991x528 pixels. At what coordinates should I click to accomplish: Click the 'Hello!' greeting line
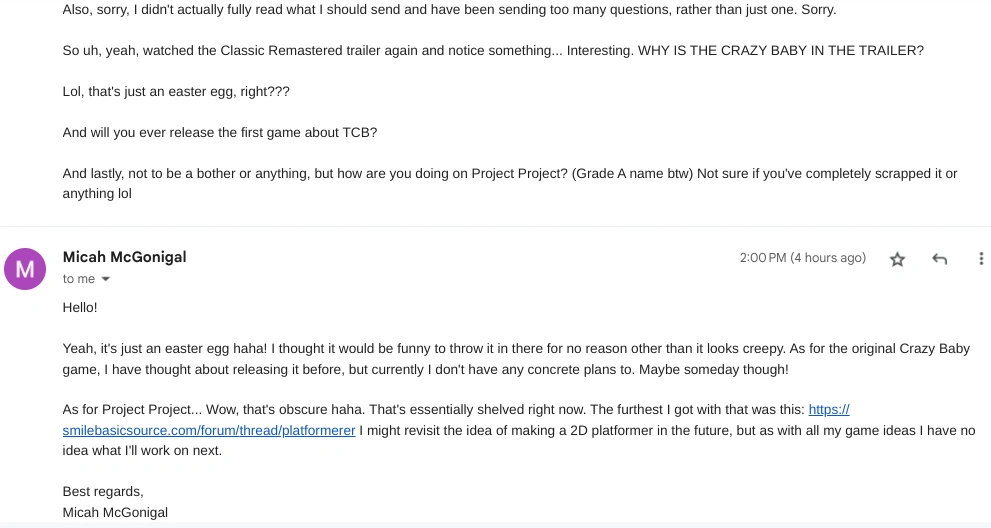click(80, 308)
